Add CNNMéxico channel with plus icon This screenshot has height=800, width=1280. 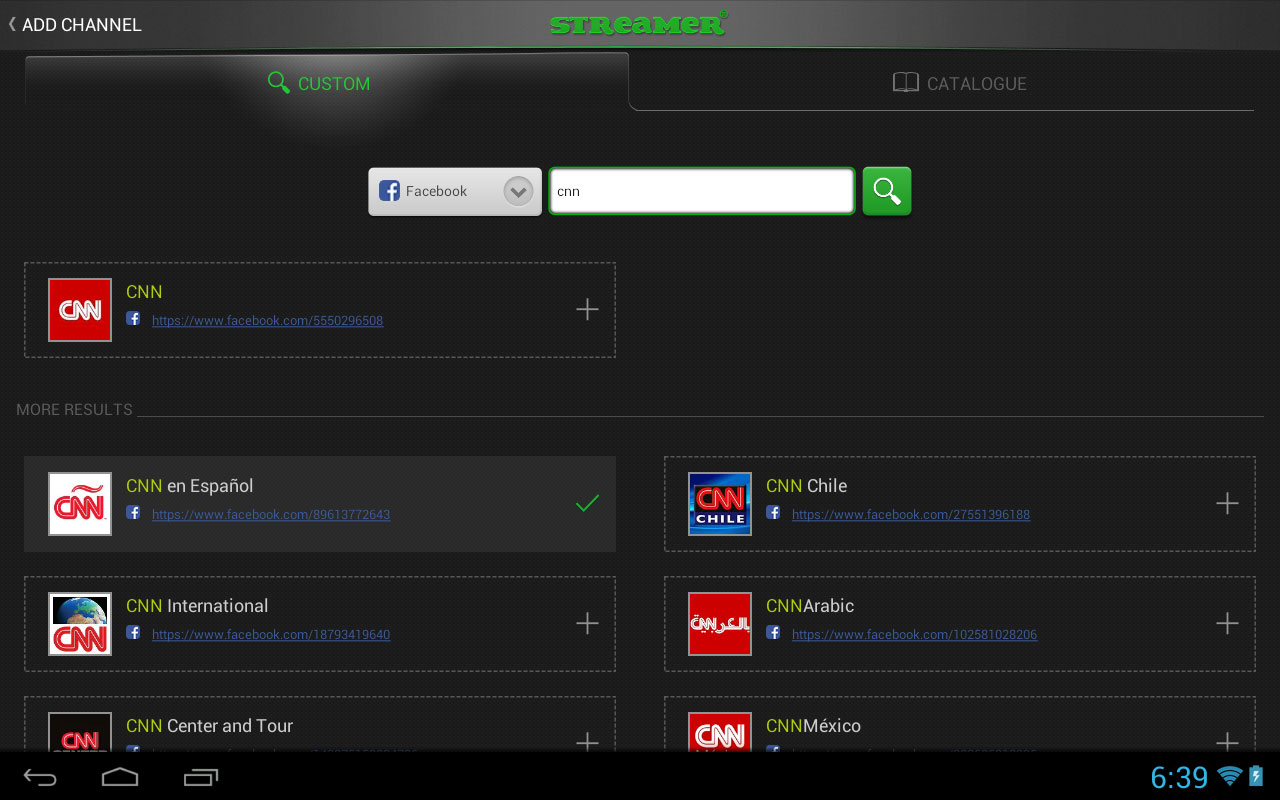click(x=1227, y=741)
